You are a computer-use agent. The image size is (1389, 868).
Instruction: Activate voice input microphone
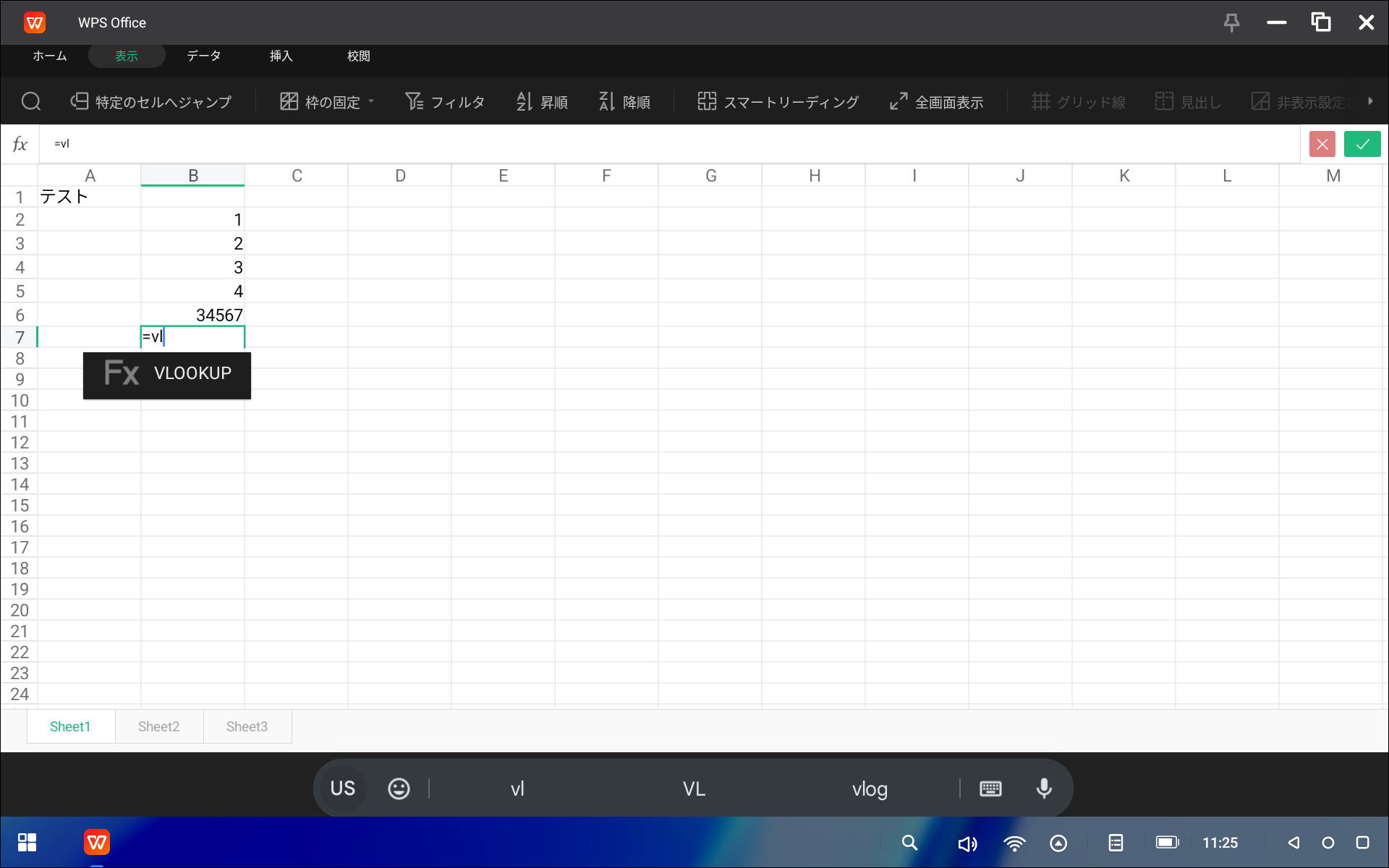click(x=1044, y=788)
